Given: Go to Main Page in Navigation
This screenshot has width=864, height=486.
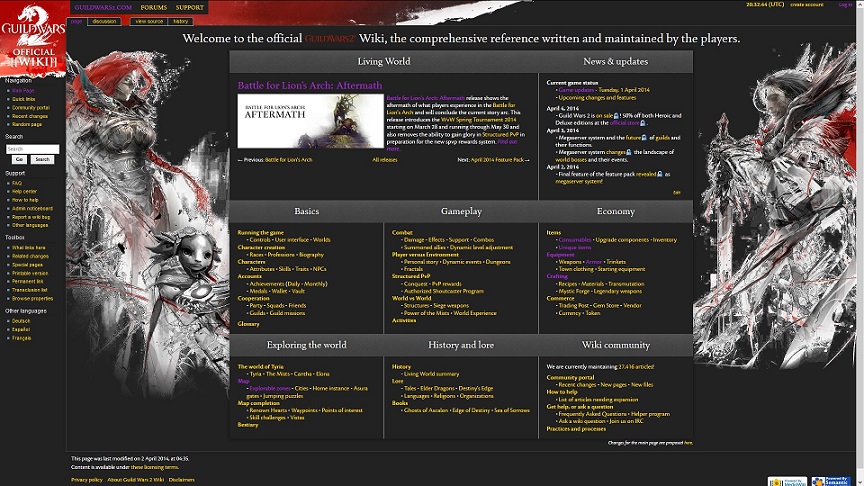Looking at the screenshot, I should click(23, 91).
